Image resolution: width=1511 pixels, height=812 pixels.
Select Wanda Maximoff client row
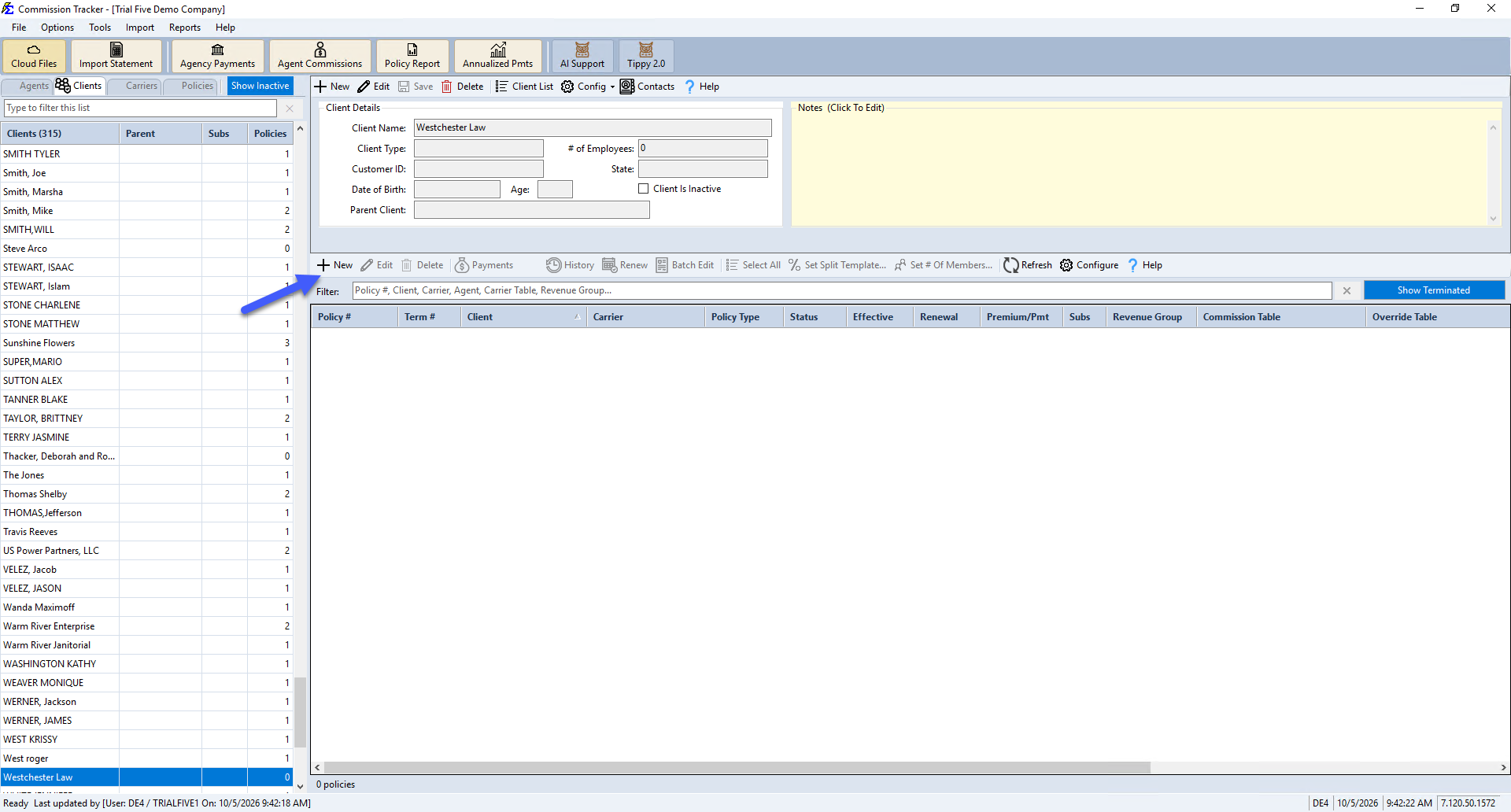(x=146, y=607)
